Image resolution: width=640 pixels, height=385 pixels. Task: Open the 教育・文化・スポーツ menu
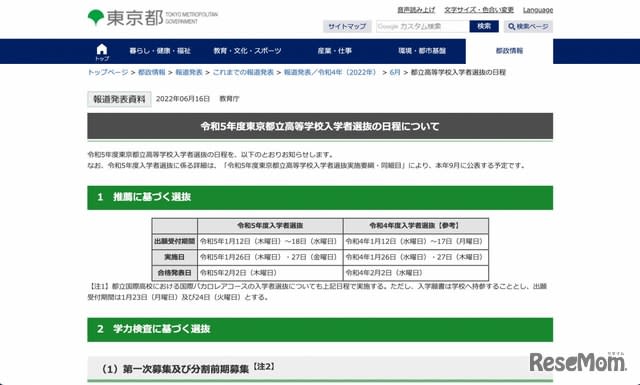click(247, 51)
